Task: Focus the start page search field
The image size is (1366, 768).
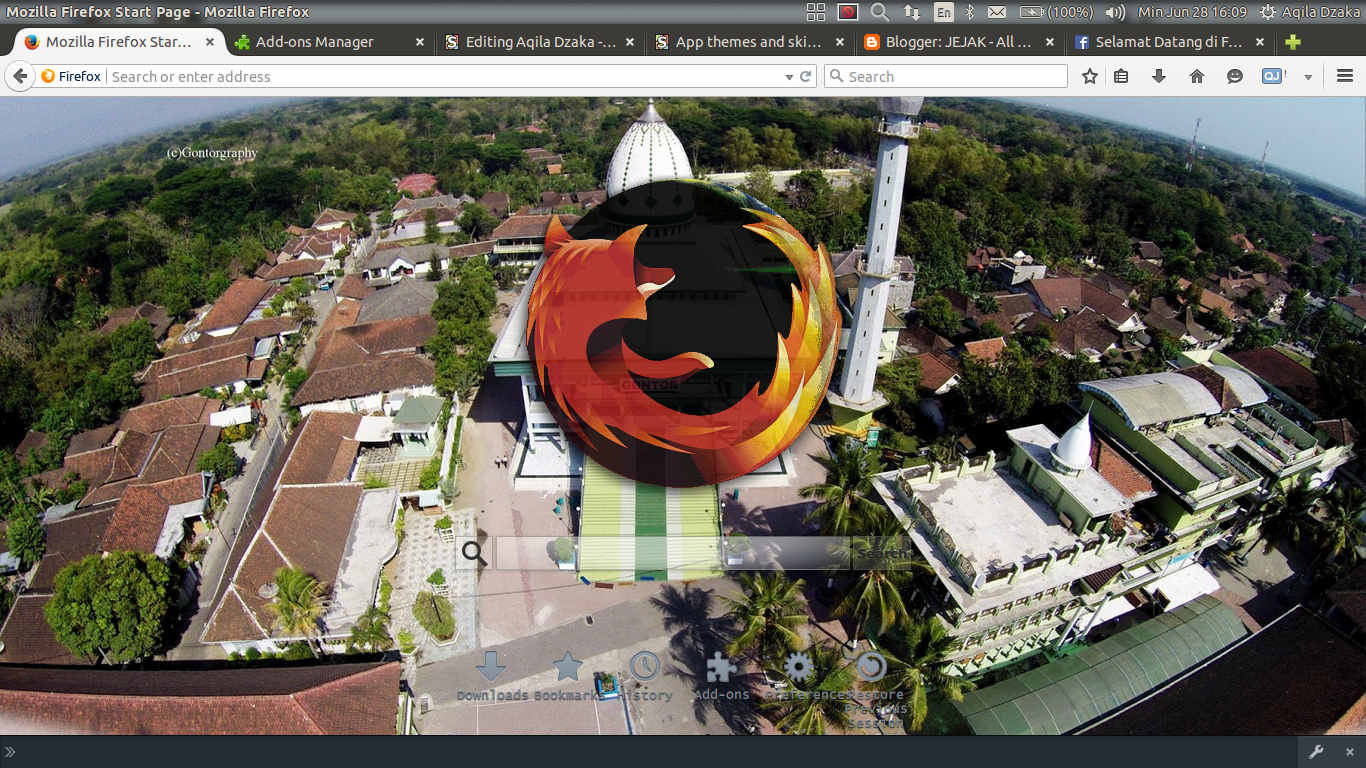Action: click(672, 553)
